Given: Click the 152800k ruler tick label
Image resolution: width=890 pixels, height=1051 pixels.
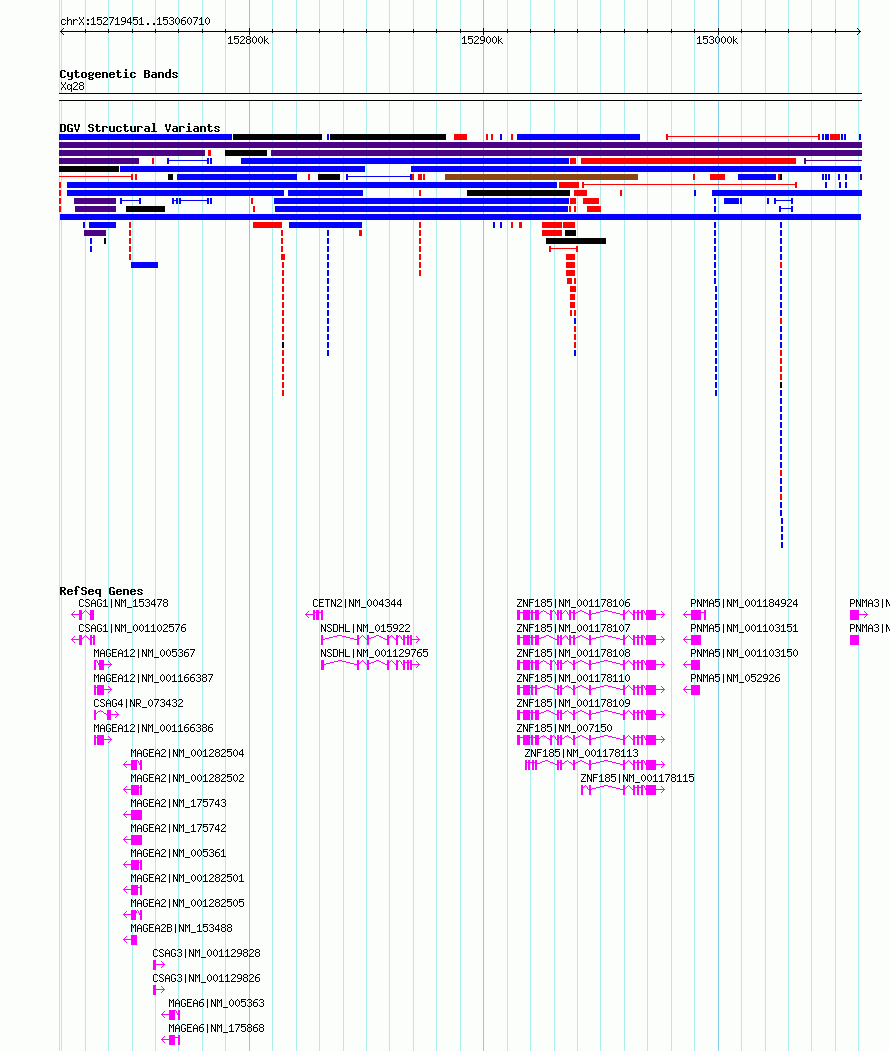Looking at the screenshot, I should [x=248, y=40].
